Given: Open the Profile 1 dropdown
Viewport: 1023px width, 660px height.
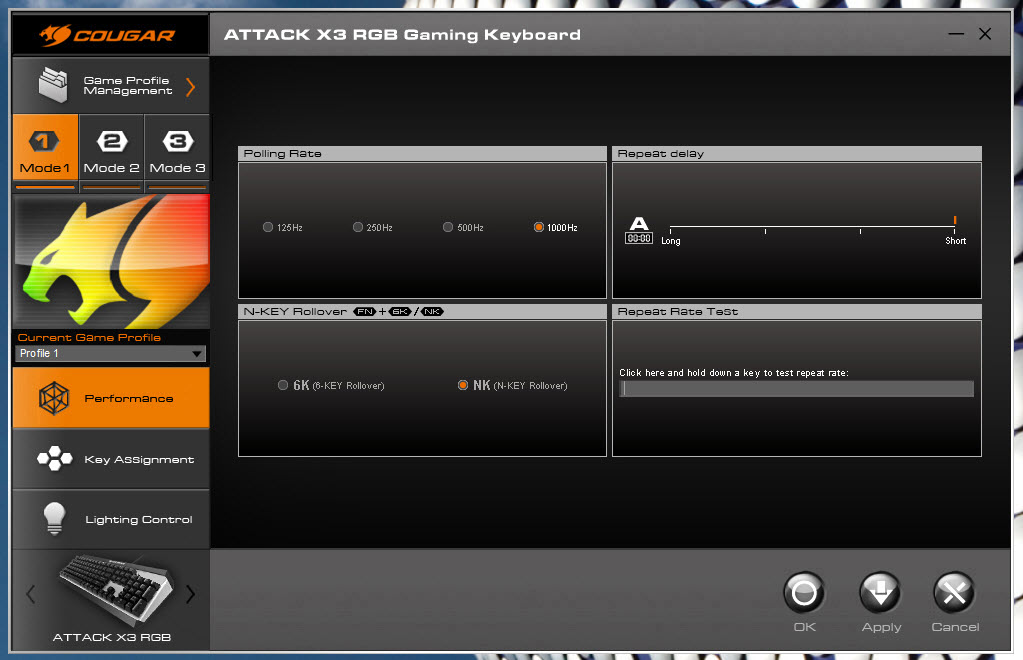Looking at the screenshot, I should (x=110, y=353).
